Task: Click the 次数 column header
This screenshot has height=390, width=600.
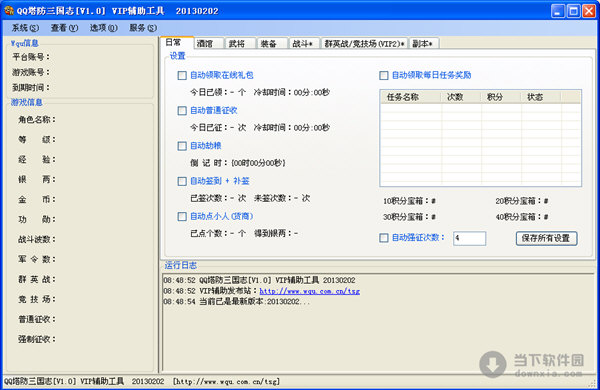Action: (461, 97)
